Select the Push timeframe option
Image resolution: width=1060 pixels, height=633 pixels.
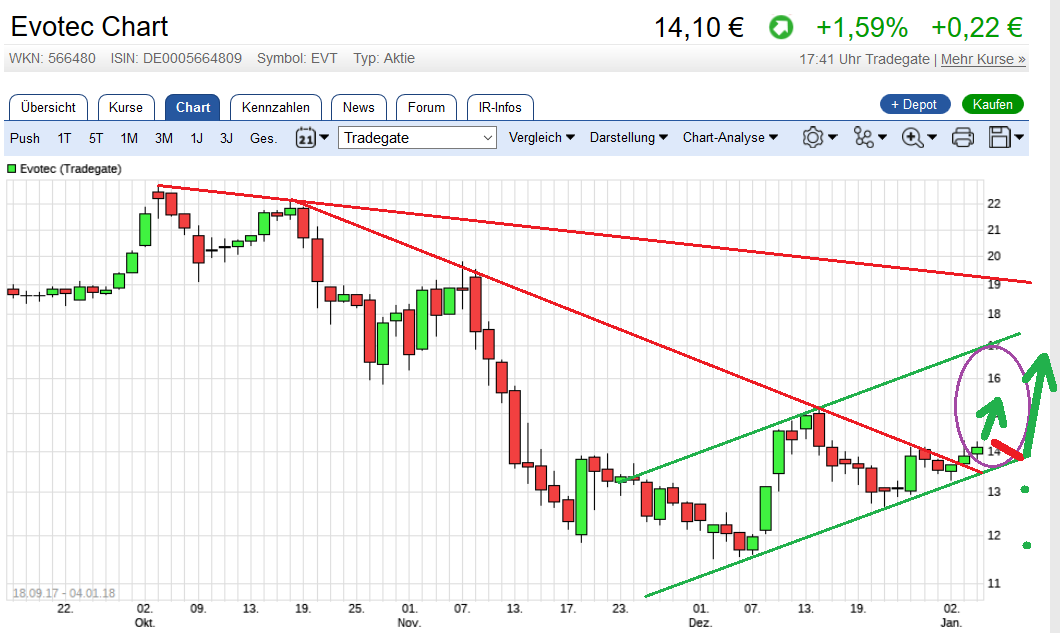tap(25, 138)
